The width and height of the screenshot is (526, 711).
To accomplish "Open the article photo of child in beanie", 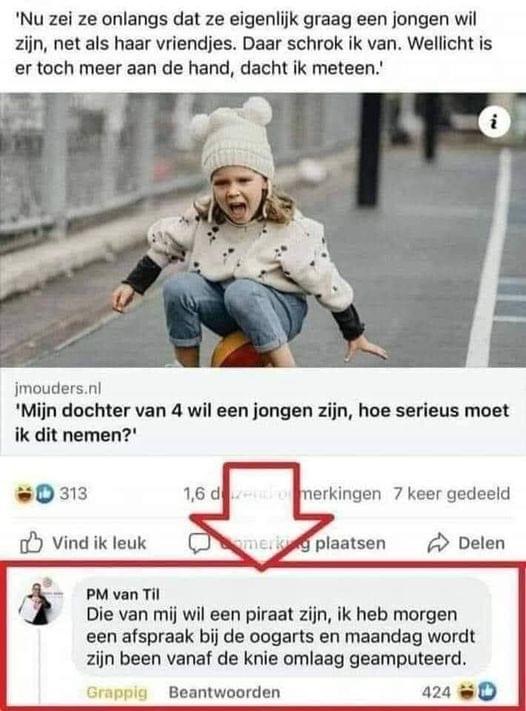I will [x=263, y=230].
